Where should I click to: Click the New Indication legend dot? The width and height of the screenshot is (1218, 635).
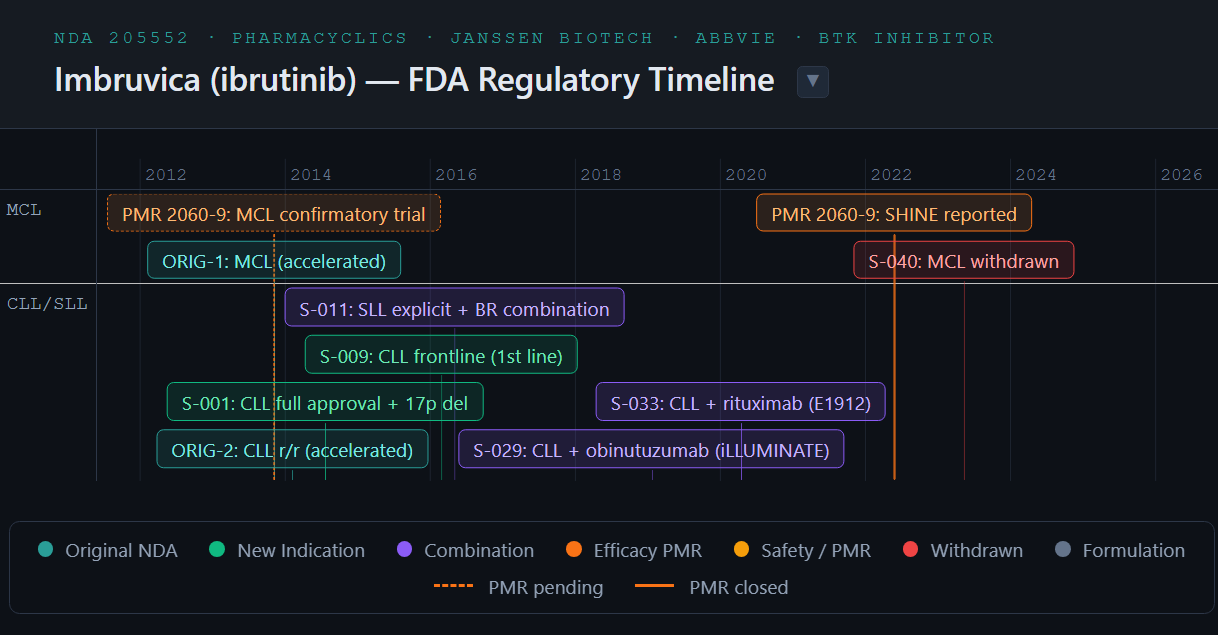tap(217, 550)
